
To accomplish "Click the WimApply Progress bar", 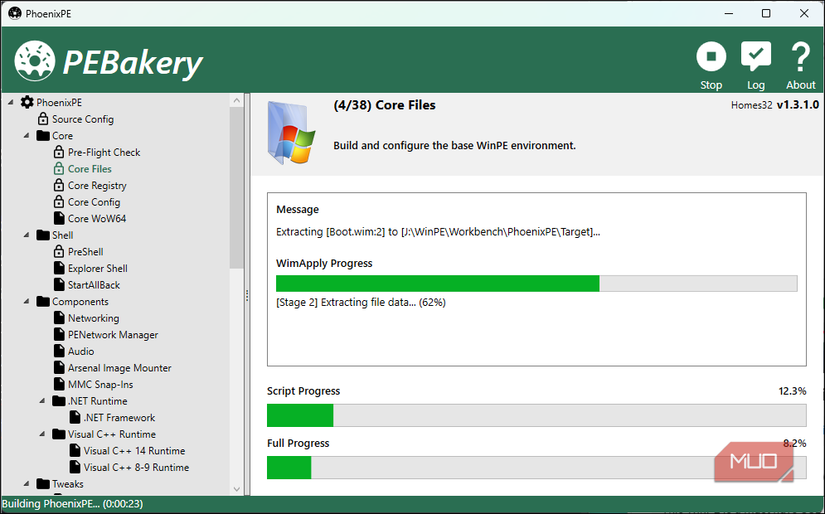I will click(537, 283).
